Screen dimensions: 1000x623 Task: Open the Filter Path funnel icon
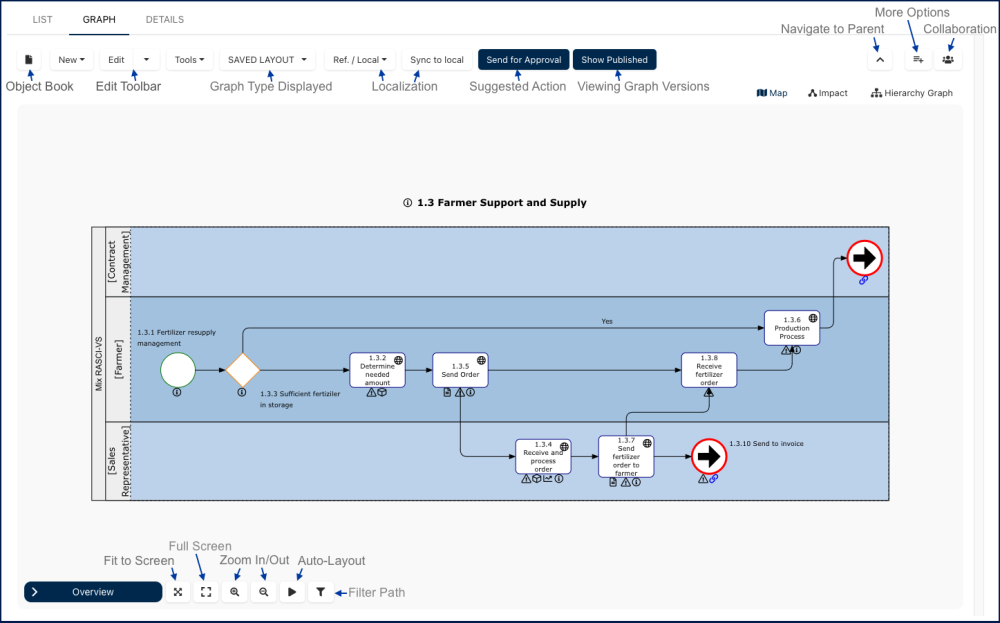click(x=321, y=592)
